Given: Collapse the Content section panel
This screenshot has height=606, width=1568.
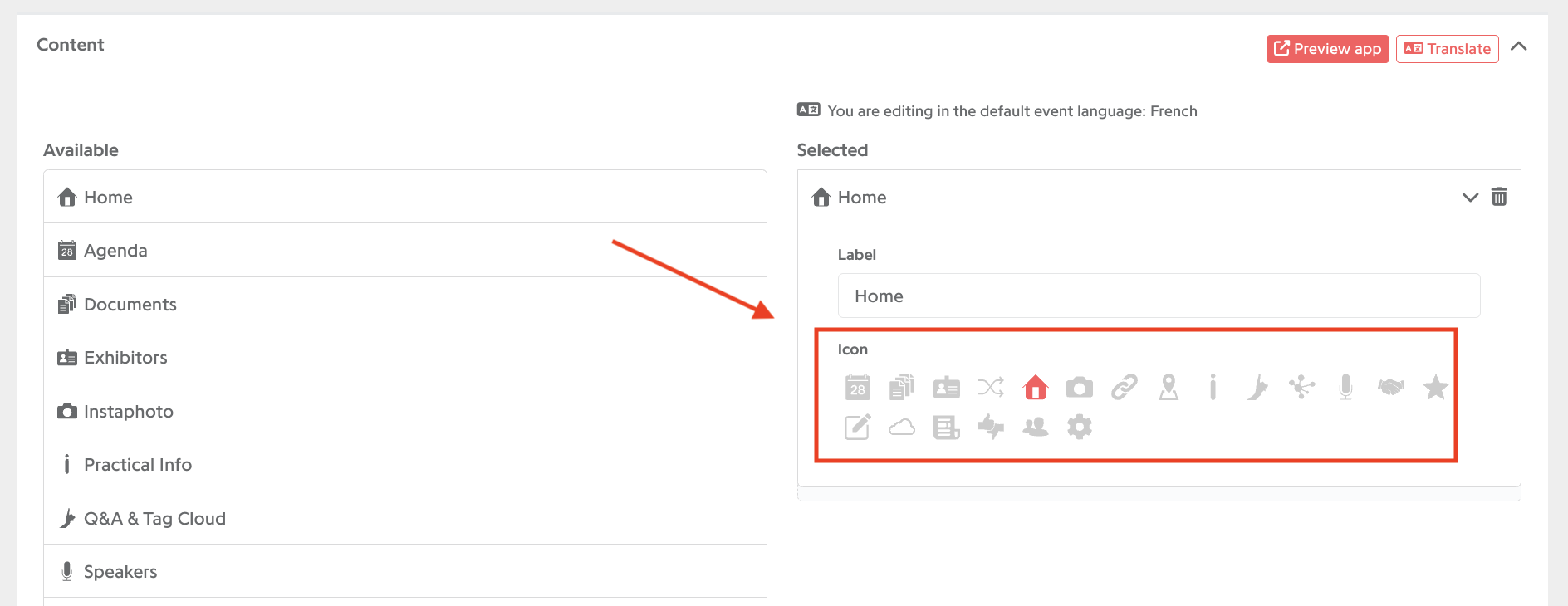Looking at the screenshot, I should 1518,46.
